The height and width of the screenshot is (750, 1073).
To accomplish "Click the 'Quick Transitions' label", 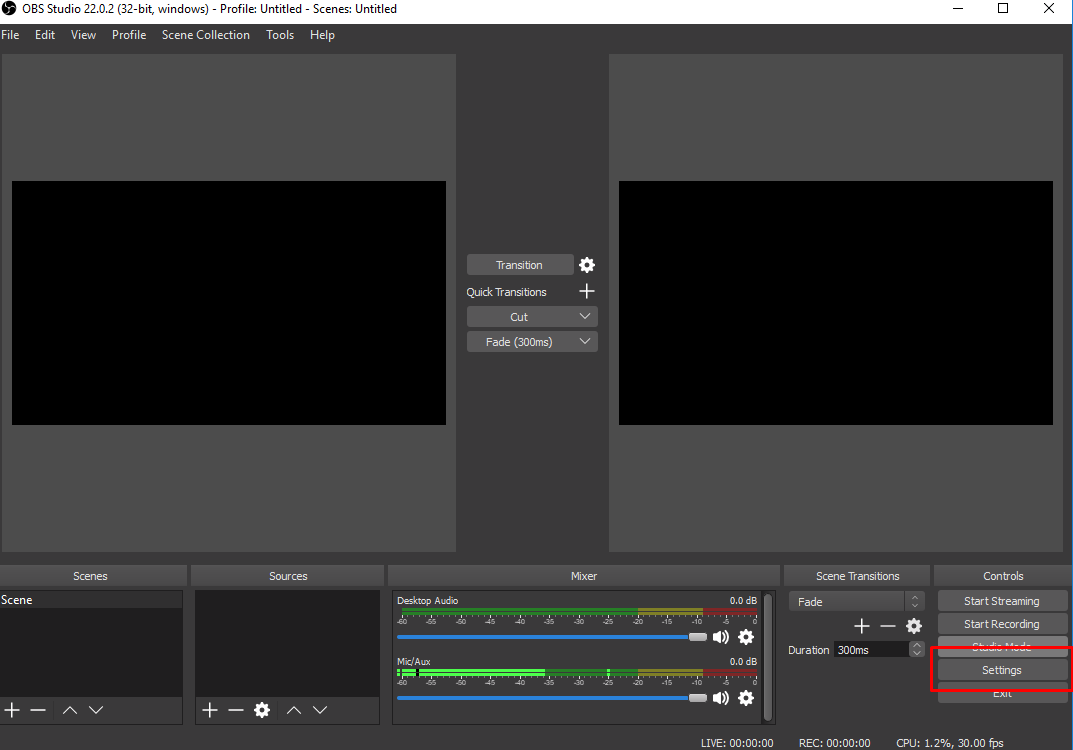I will pos(506,292).
